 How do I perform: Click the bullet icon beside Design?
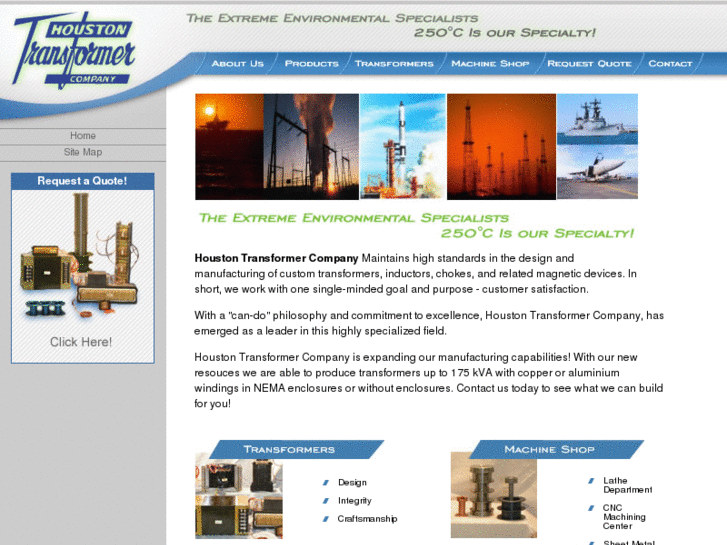click(326, 483)
